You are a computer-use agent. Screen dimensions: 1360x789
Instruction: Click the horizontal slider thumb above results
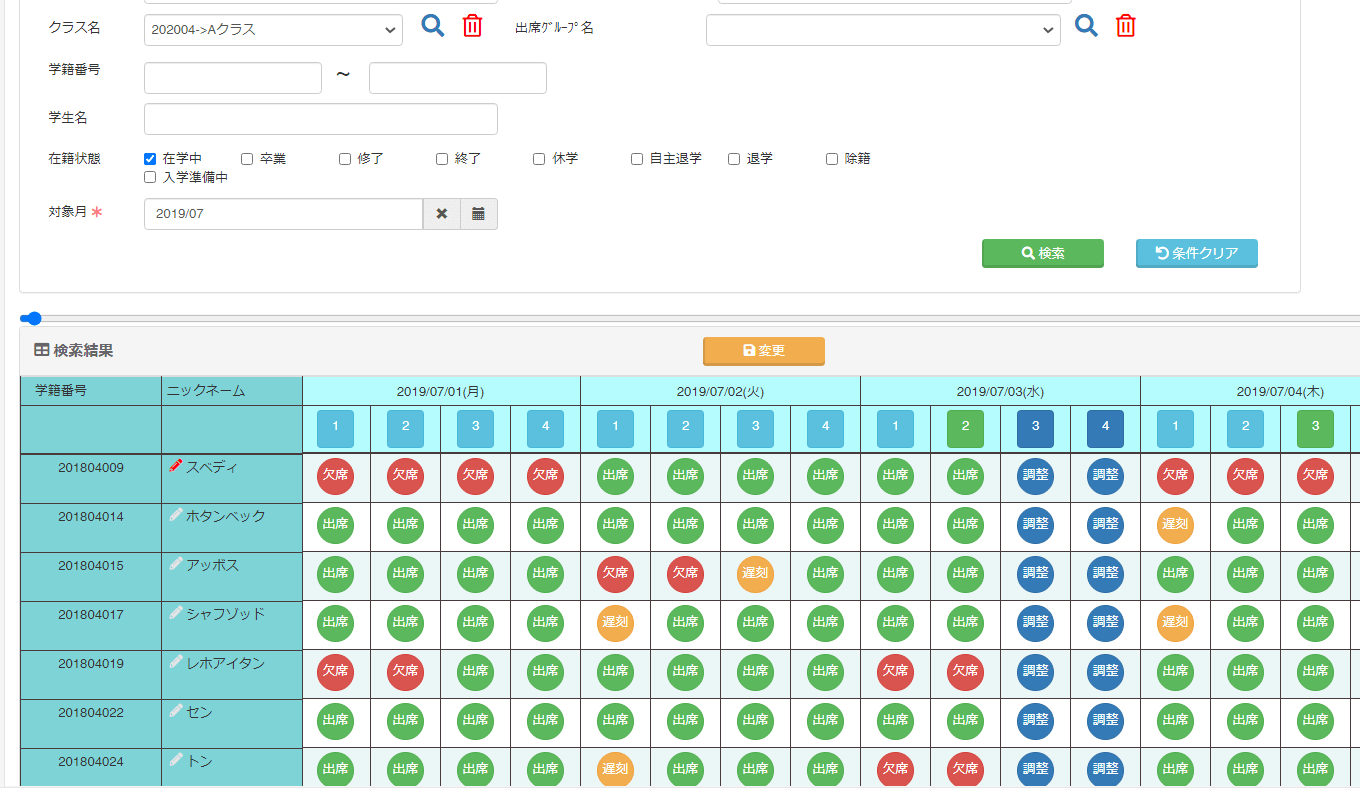(x=32, y=318)
